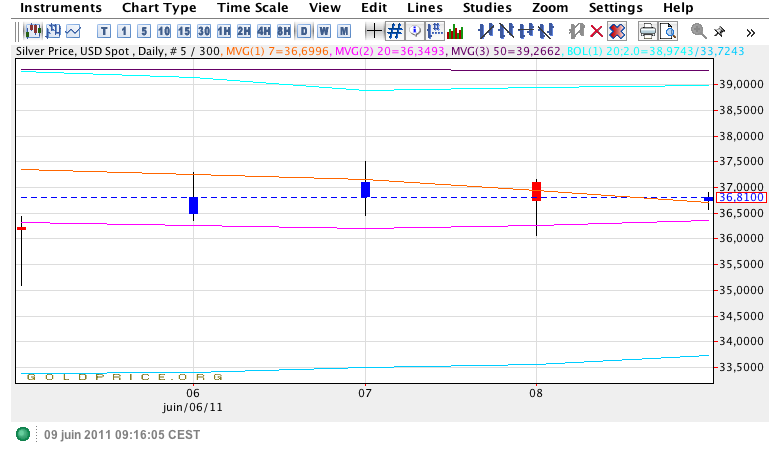
Task: Click the red 36,8100 price marker
Action: click(741, 198)
